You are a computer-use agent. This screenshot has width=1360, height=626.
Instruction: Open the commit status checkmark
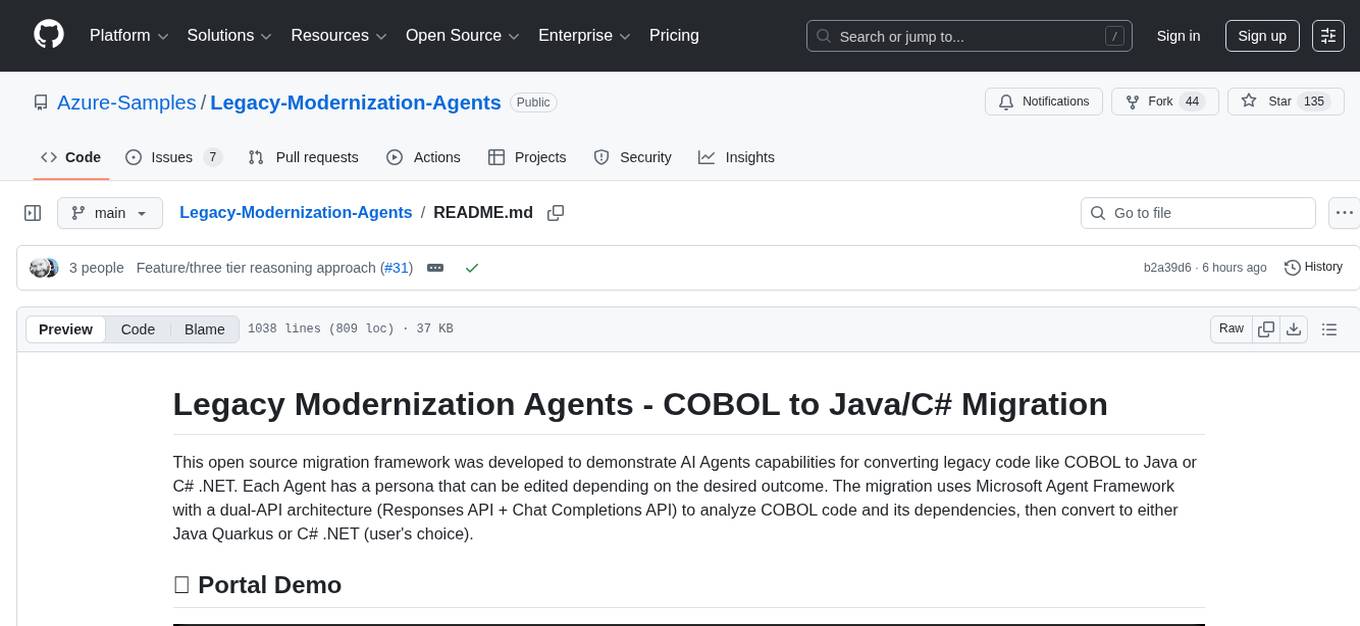pos(472,268)
